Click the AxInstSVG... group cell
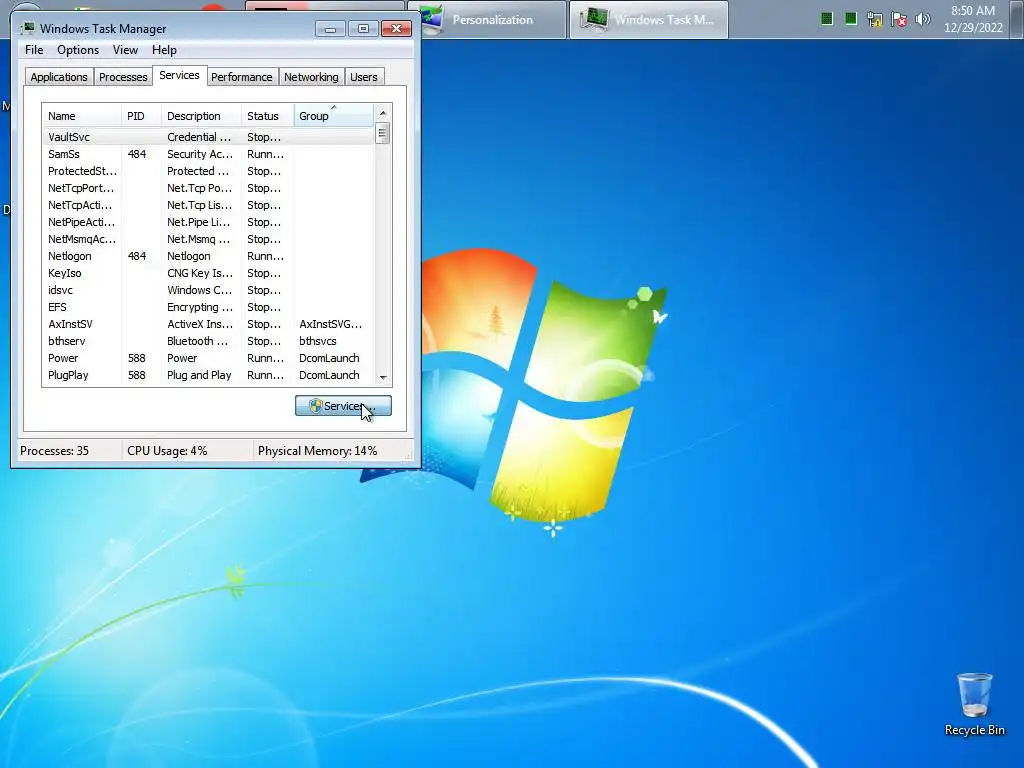Screen dimensions: 1024x768 [x=330, y=324]
